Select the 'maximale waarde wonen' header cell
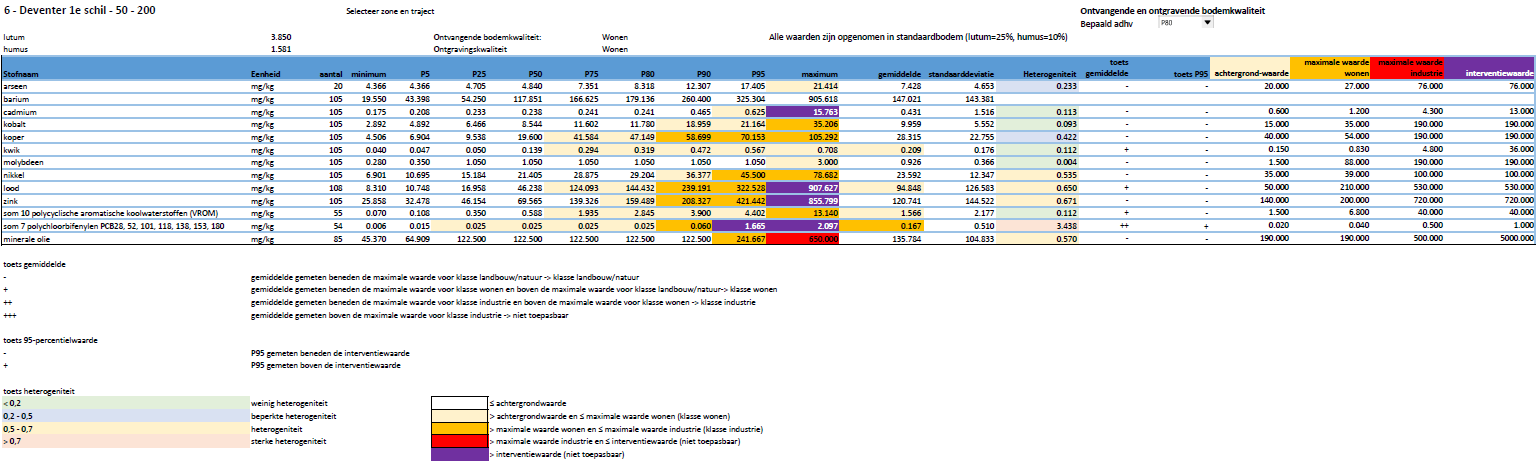 (1329, 68)
